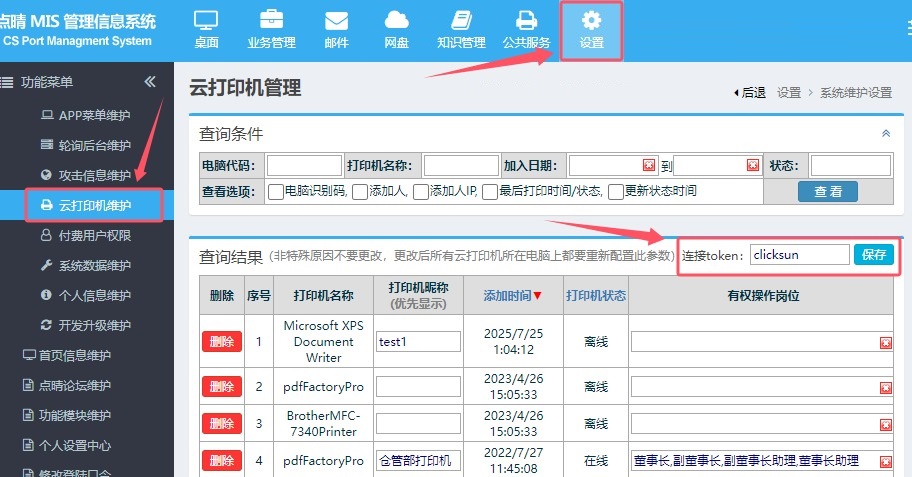Screen dimensions: 912x477
Task: Sort by 添加时间 column header
Action: click(x=513, y=295)
